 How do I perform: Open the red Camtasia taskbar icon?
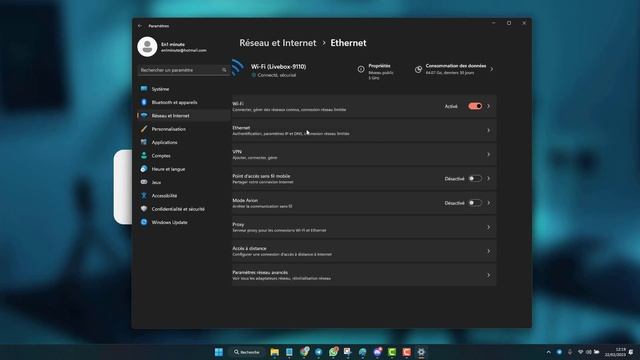point(407,352)
